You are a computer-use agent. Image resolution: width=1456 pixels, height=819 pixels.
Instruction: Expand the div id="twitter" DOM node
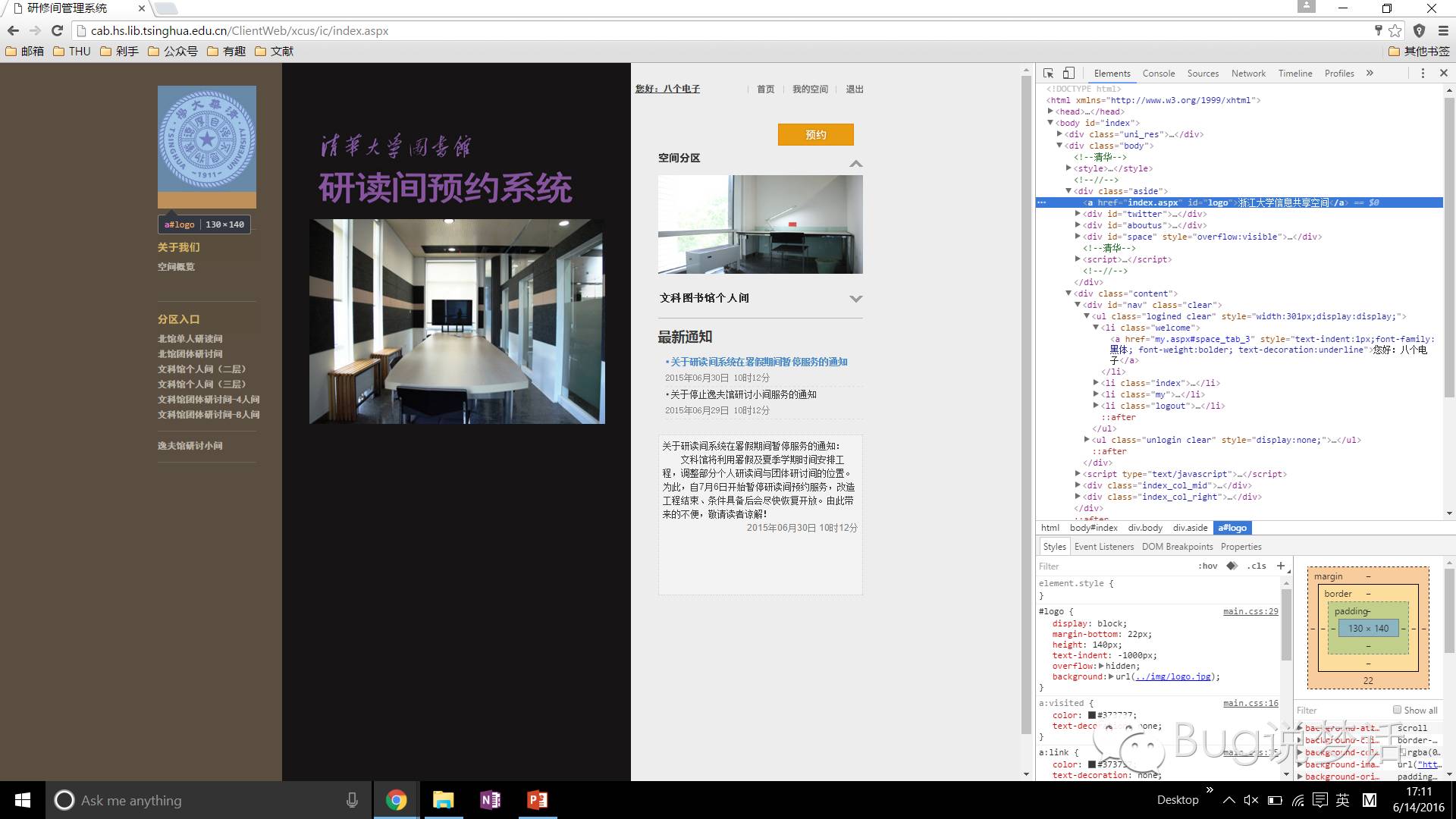pos(1078,214)
